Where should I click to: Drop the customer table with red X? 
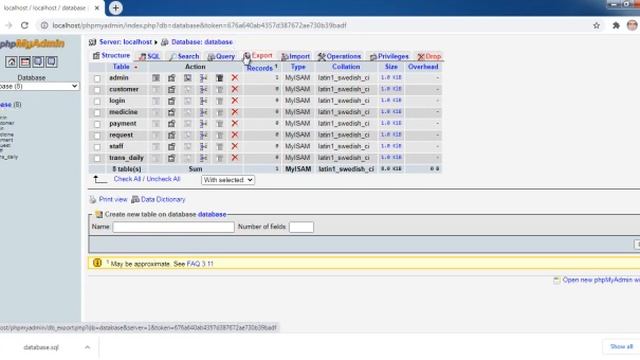tap(235, 89)
